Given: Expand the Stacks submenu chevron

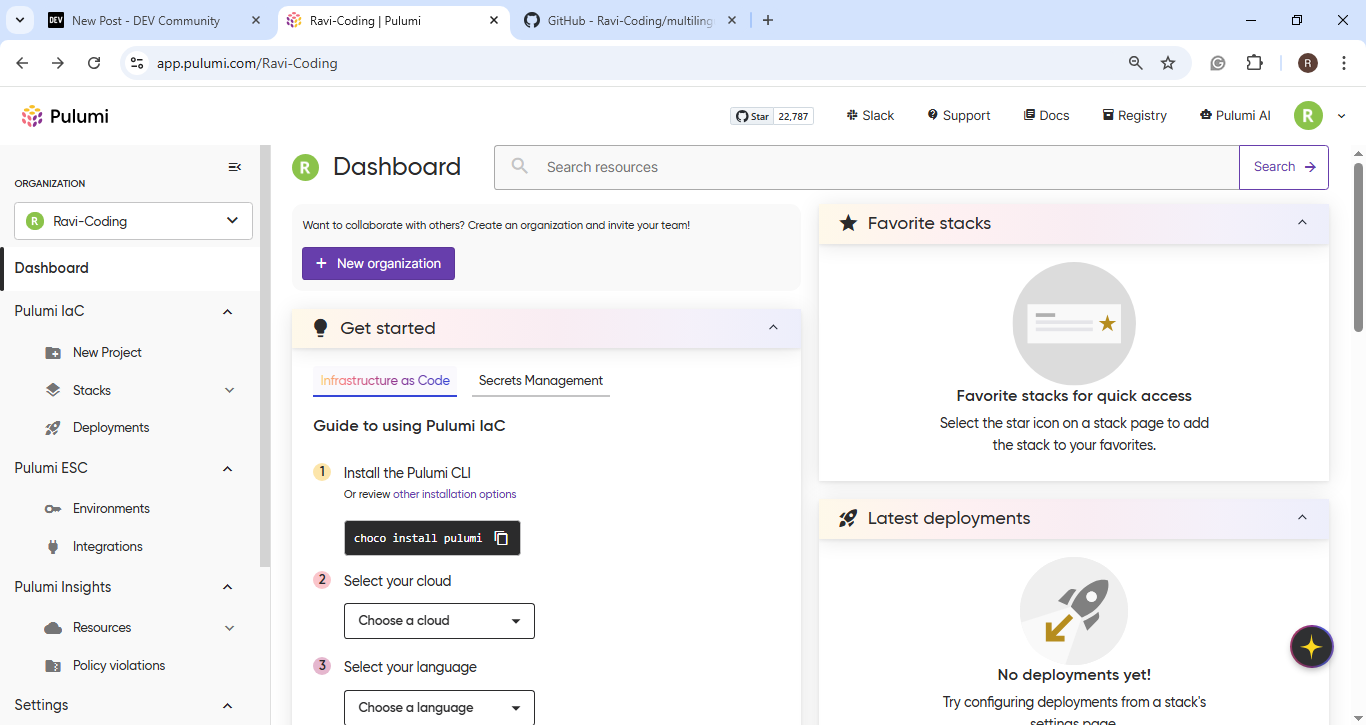Looking at the screenshot, I should (x=229, y=391).
